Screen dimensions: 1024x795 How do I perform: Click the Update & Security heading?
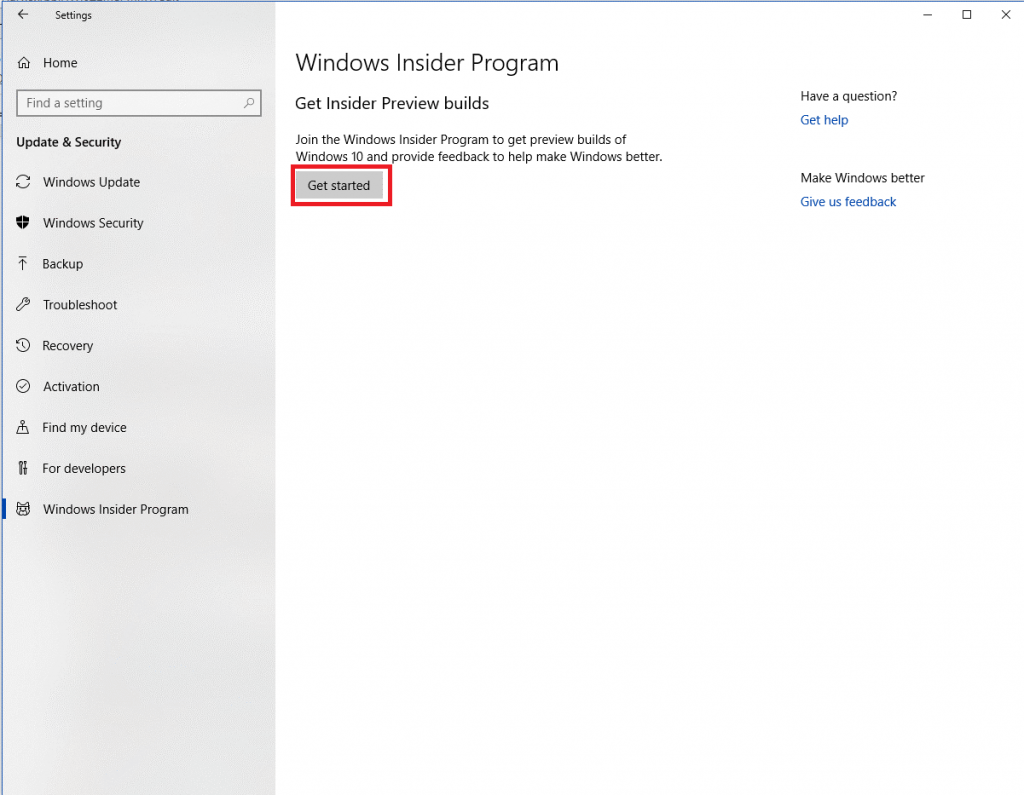coord(69,142)
